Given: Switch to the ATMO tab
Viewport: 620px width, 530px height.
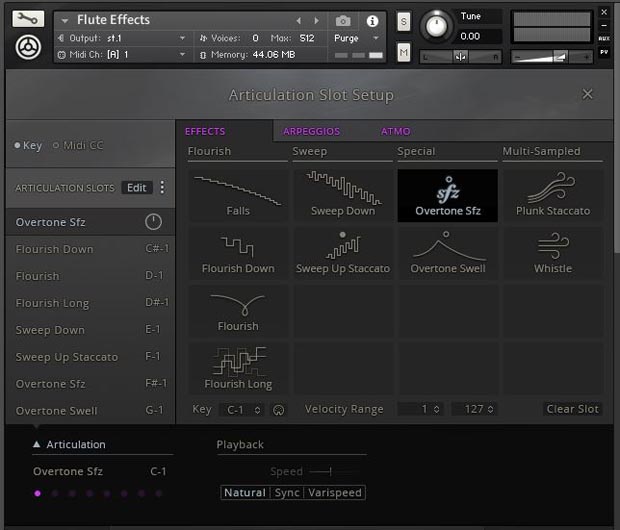Looking at the screenshot, I should [395, 131].
